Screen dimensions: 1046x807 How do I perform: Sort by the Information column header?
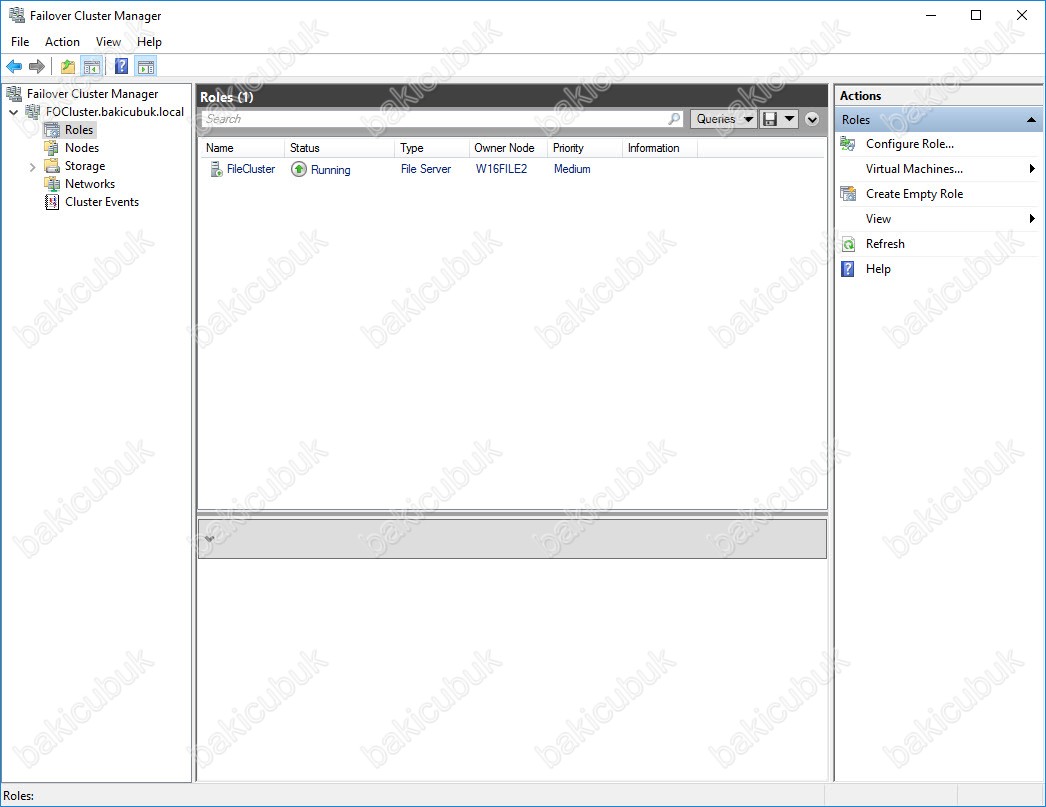659,148
